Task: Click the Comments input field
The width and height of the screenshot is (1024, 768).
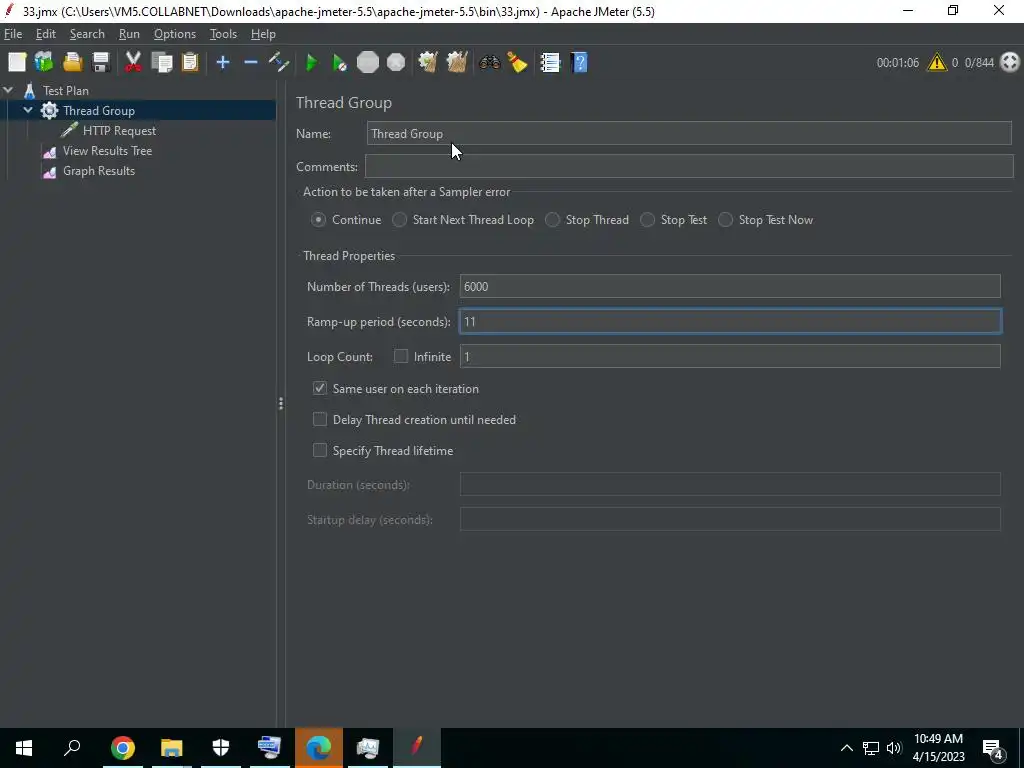Action: [689, 166]
